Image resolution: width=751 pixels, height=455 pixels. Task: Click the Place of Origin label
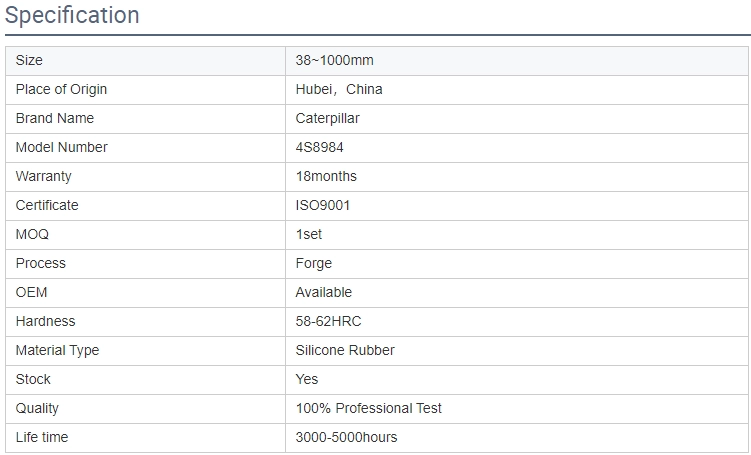click(x=61, y=90)
